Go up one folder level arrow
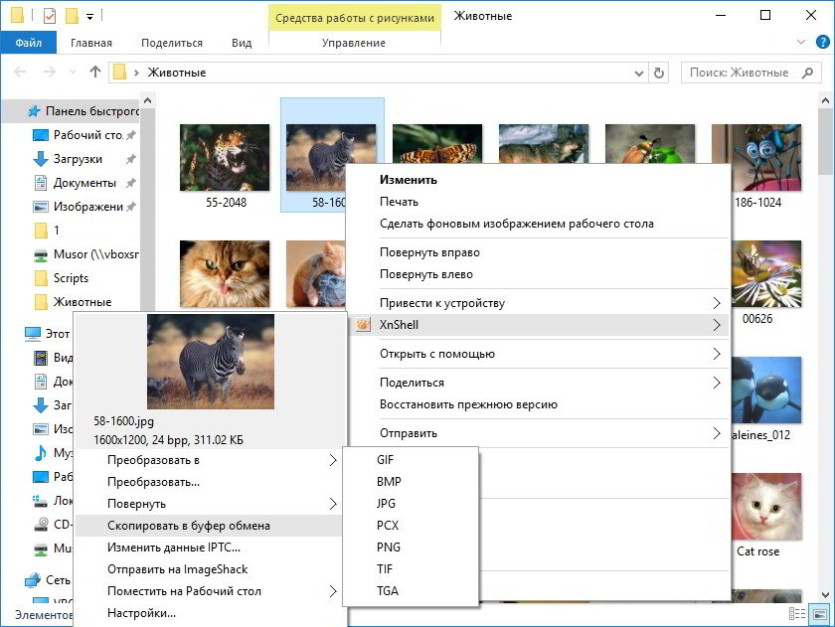Image resolution: width=835 pixels, height=627 pixels. point(95,72)
